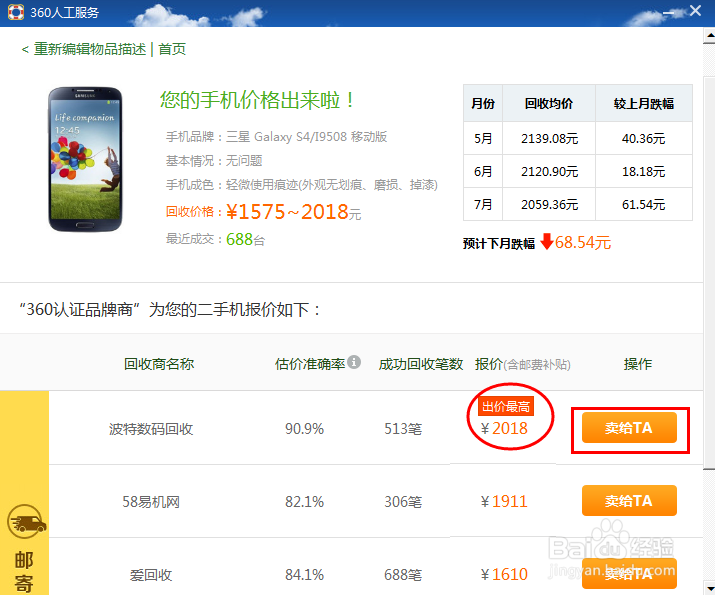Click the 波特数码回收 recycler name
Viewport: 715px width, 595px height.
pos(151,429)
